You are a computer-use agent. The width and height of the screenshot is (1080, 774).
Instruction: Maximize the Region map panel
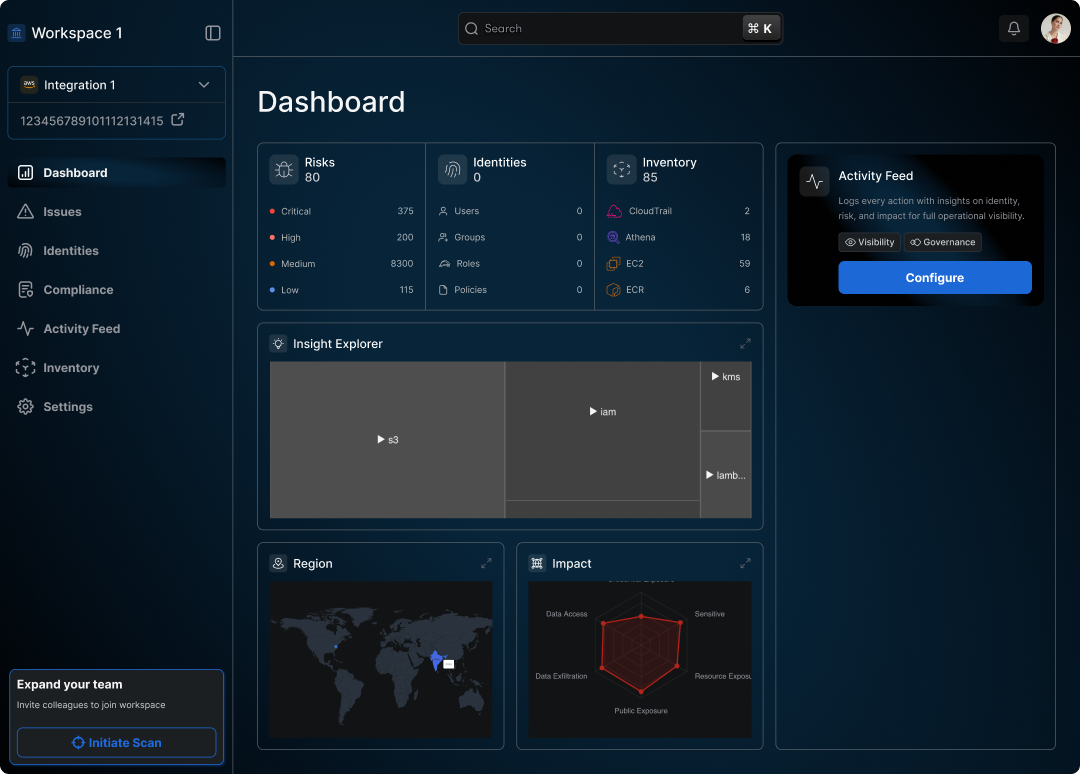click(x=486, y=563)
